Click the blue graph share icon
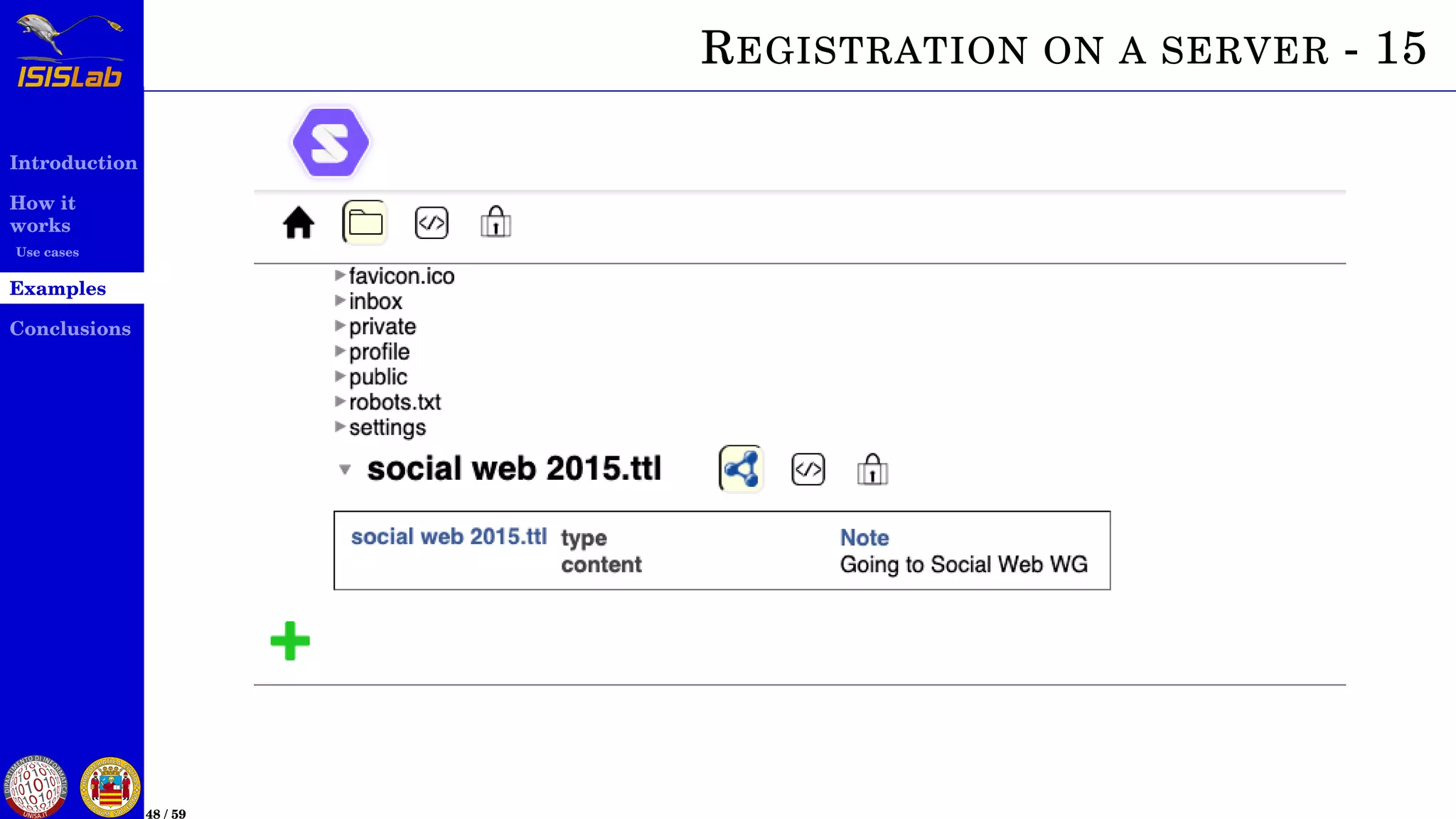1456x819 pixels. coord(741,469)
